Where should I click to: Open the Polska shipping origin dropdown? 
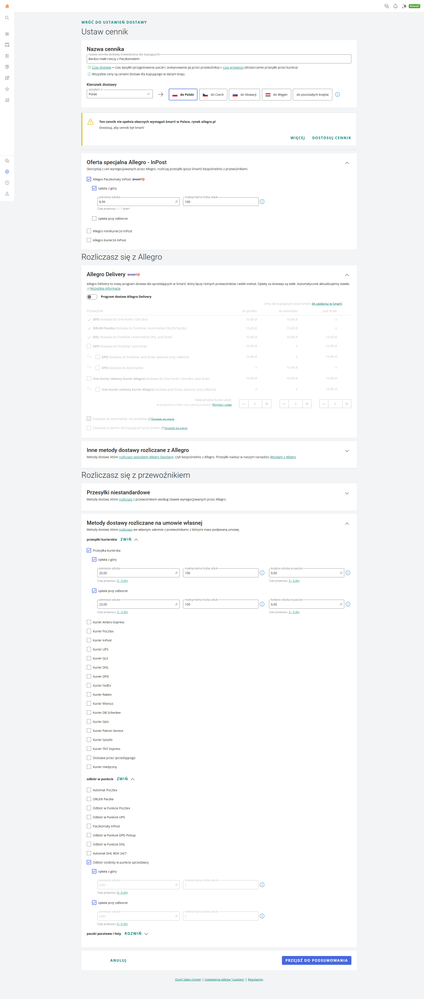pos(119,94)
